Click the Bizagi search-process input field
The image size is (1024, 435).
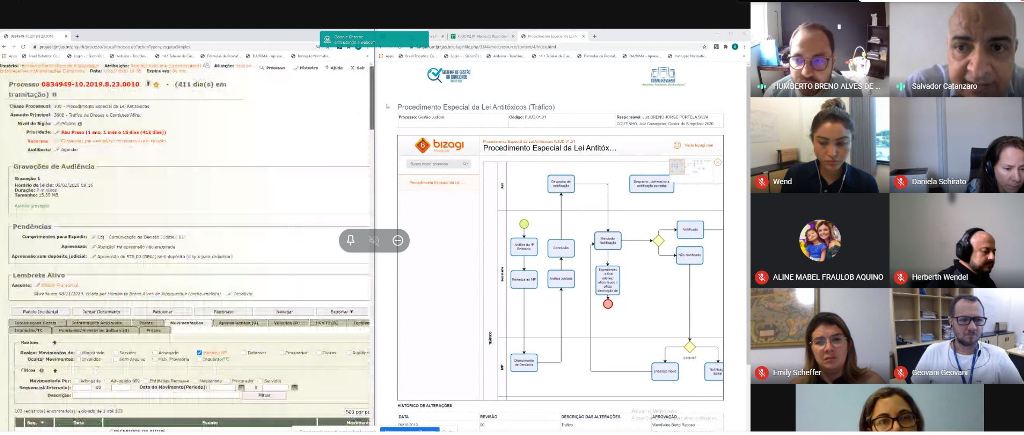pos(438,164)
